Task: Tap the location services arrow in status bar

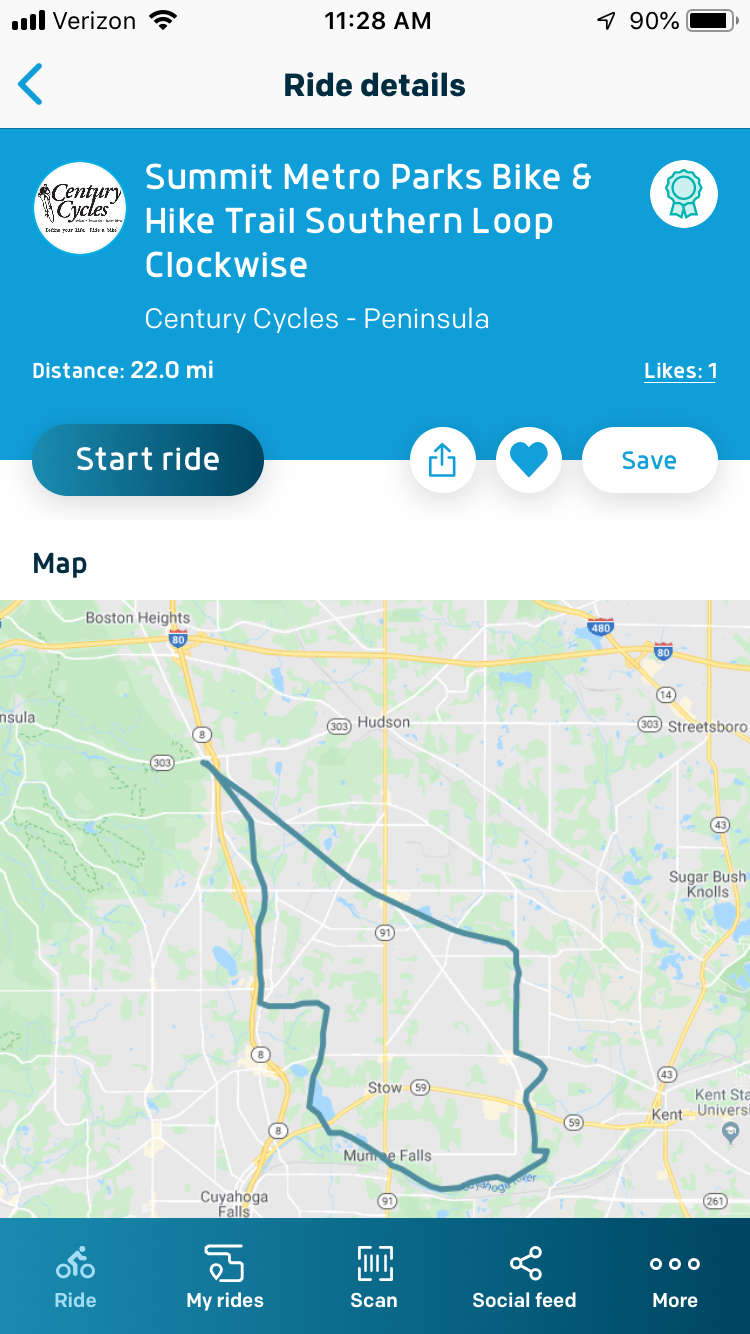Action: tap(606, 21)
